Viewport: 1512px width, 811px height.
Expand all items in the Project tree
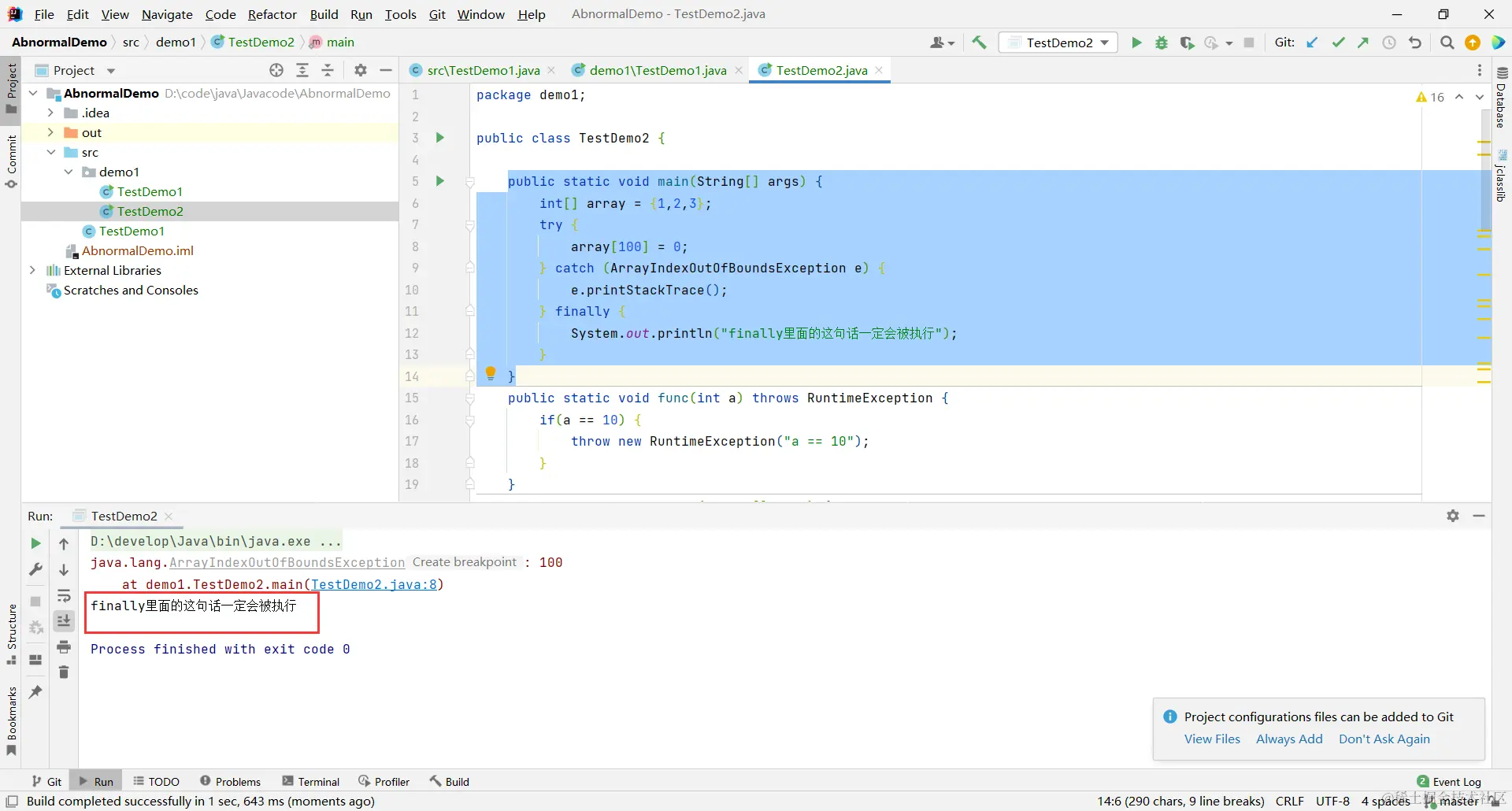click(x=302, y=70)
